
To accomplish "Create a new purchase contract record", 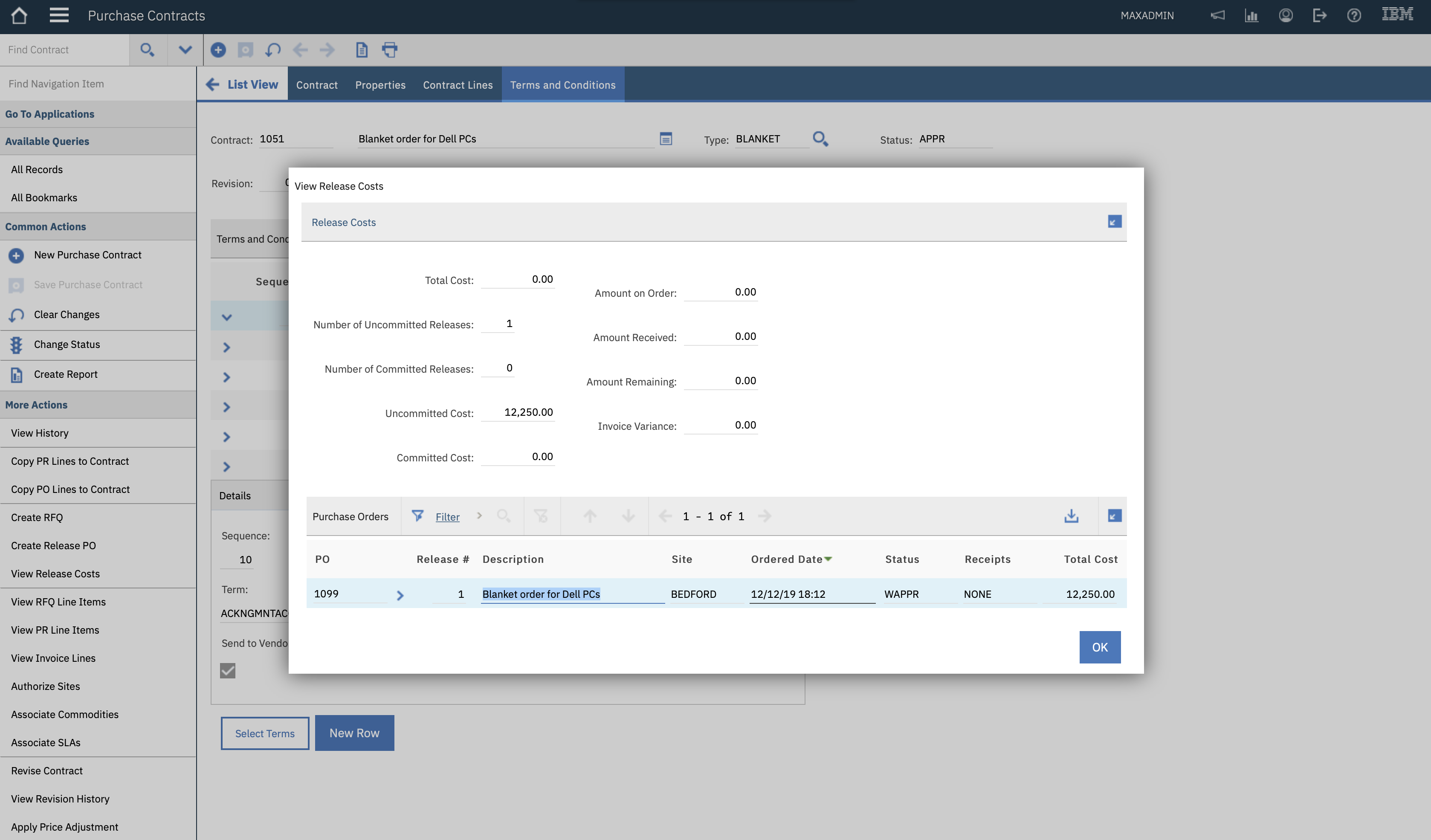I will coord(218,49).
